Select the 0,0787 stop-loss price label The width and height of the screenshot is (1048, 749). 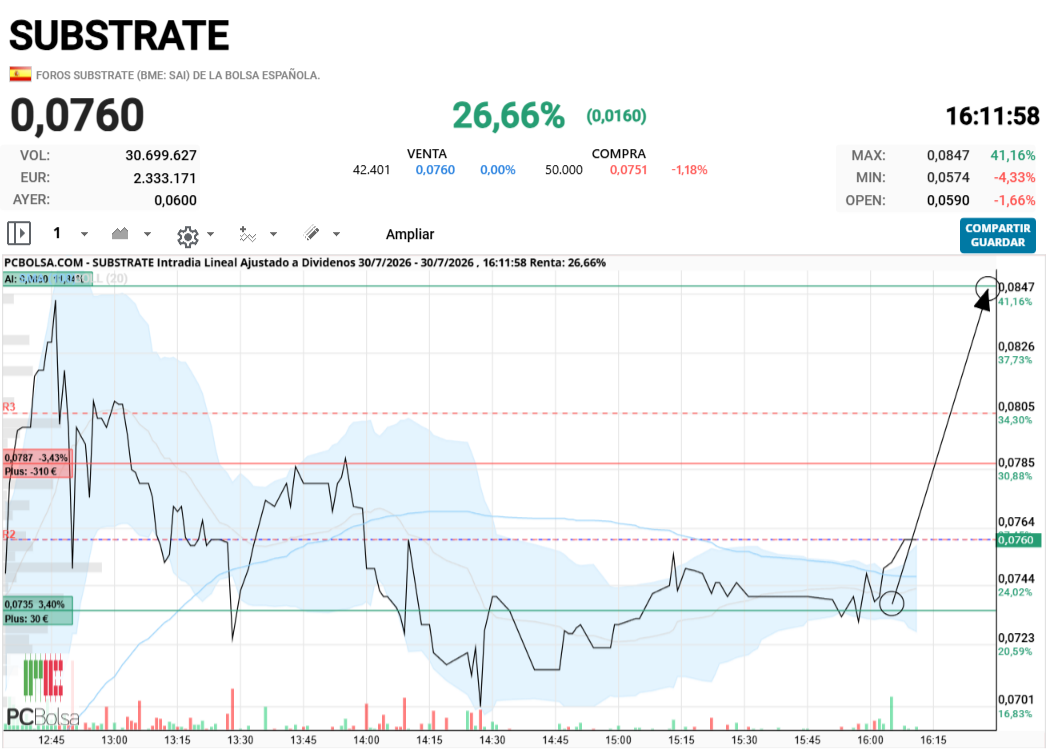[37, 464]
